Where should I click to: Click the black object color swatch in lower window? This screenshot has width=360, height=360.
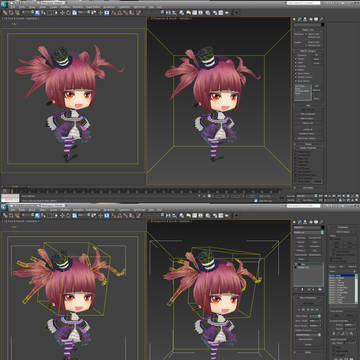323,227
